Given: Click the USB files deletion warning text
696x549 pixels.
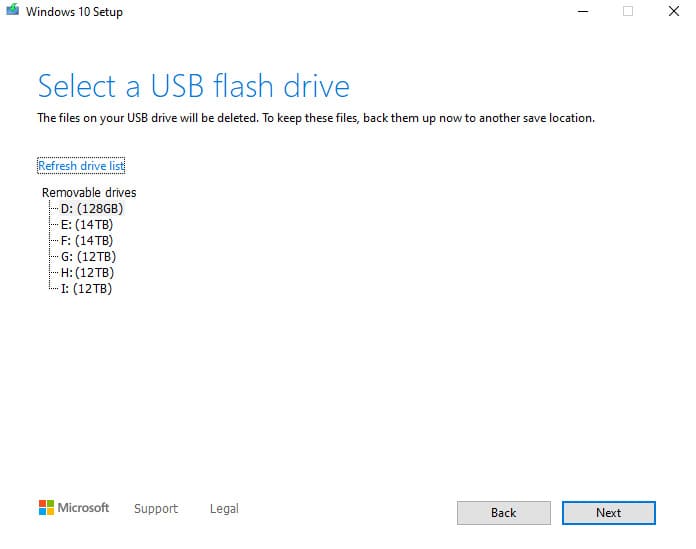Looking at the screenshot, I should pos(316,118).
